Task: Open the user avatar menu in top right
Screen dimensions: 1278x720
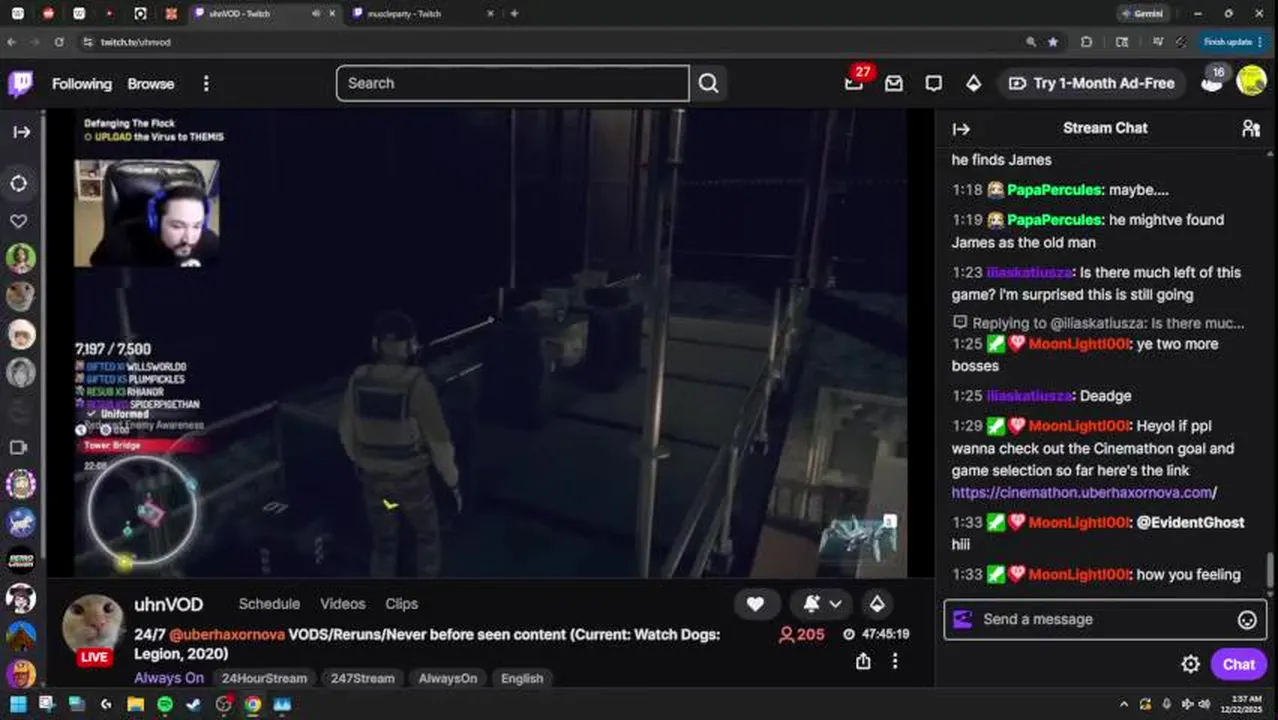Action: (1251, 81)
